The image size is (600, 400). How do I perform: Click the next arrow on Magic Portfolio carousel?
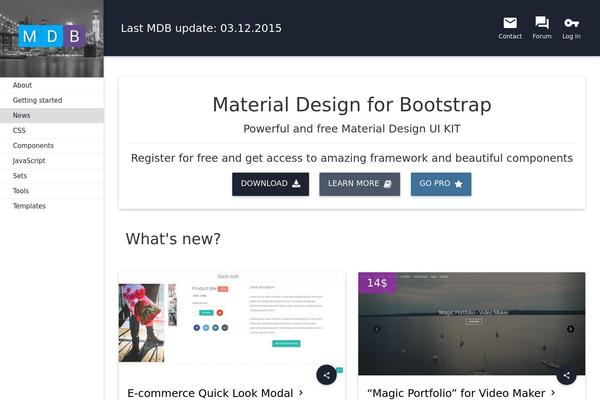(x=570, y=329)
